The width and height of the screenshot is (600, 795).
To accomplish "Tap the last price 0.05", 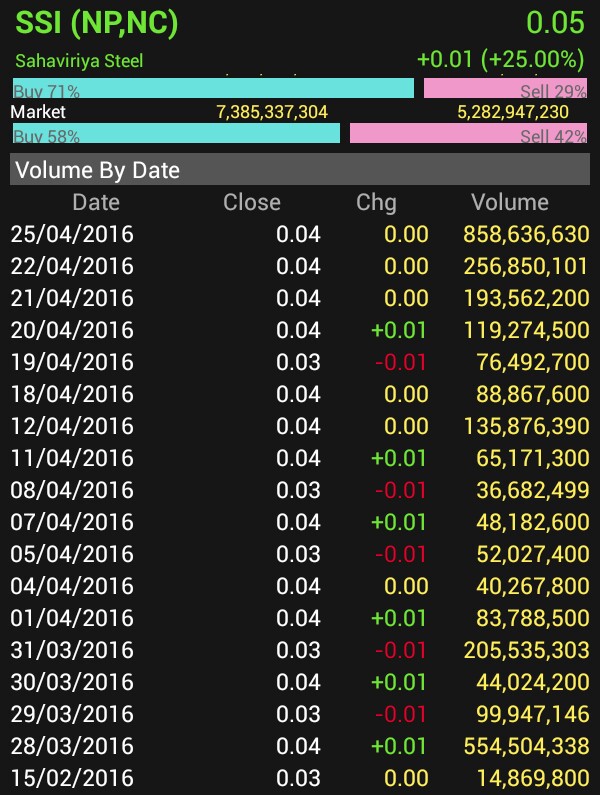I will click(x=555, y=23).
